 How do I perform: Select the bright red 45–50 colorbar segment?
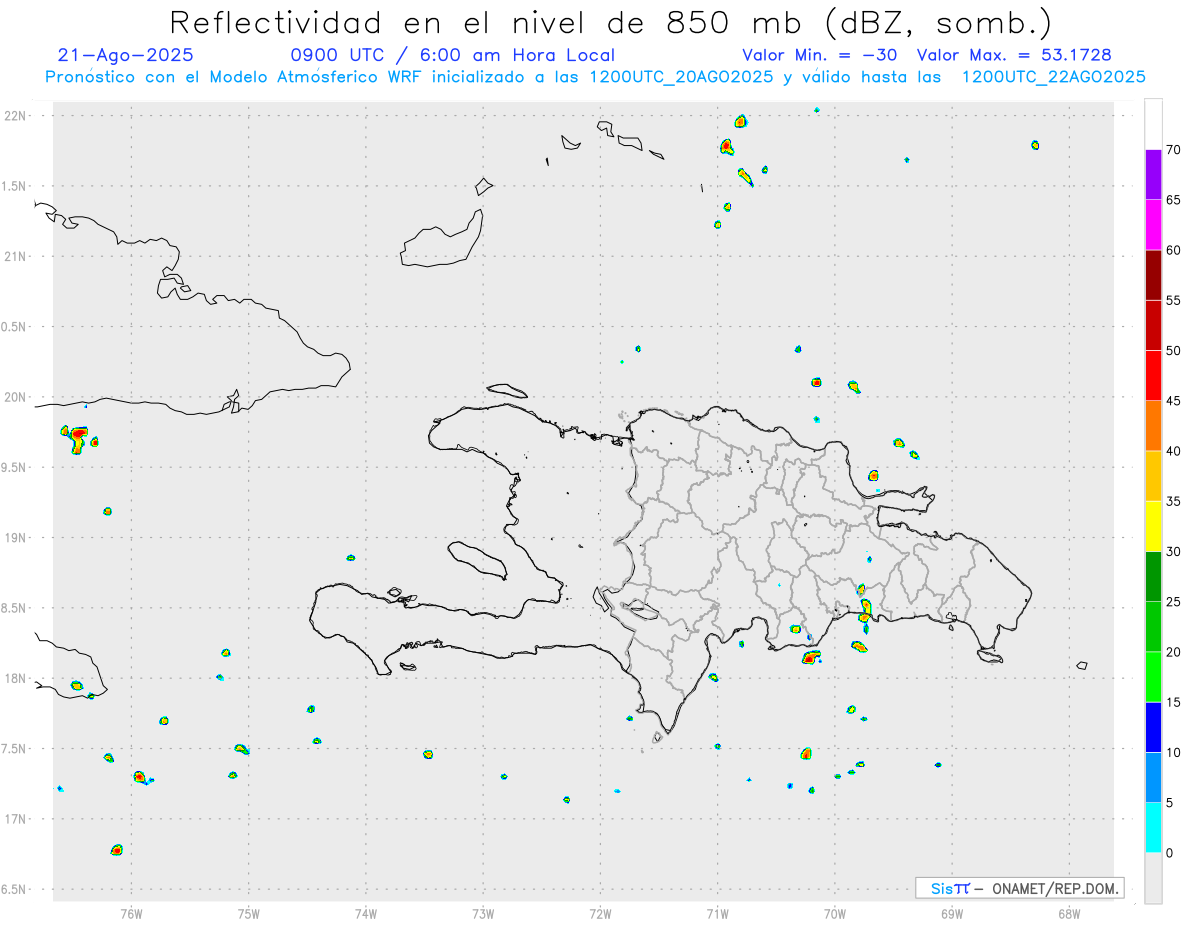tap(1153, 375)
